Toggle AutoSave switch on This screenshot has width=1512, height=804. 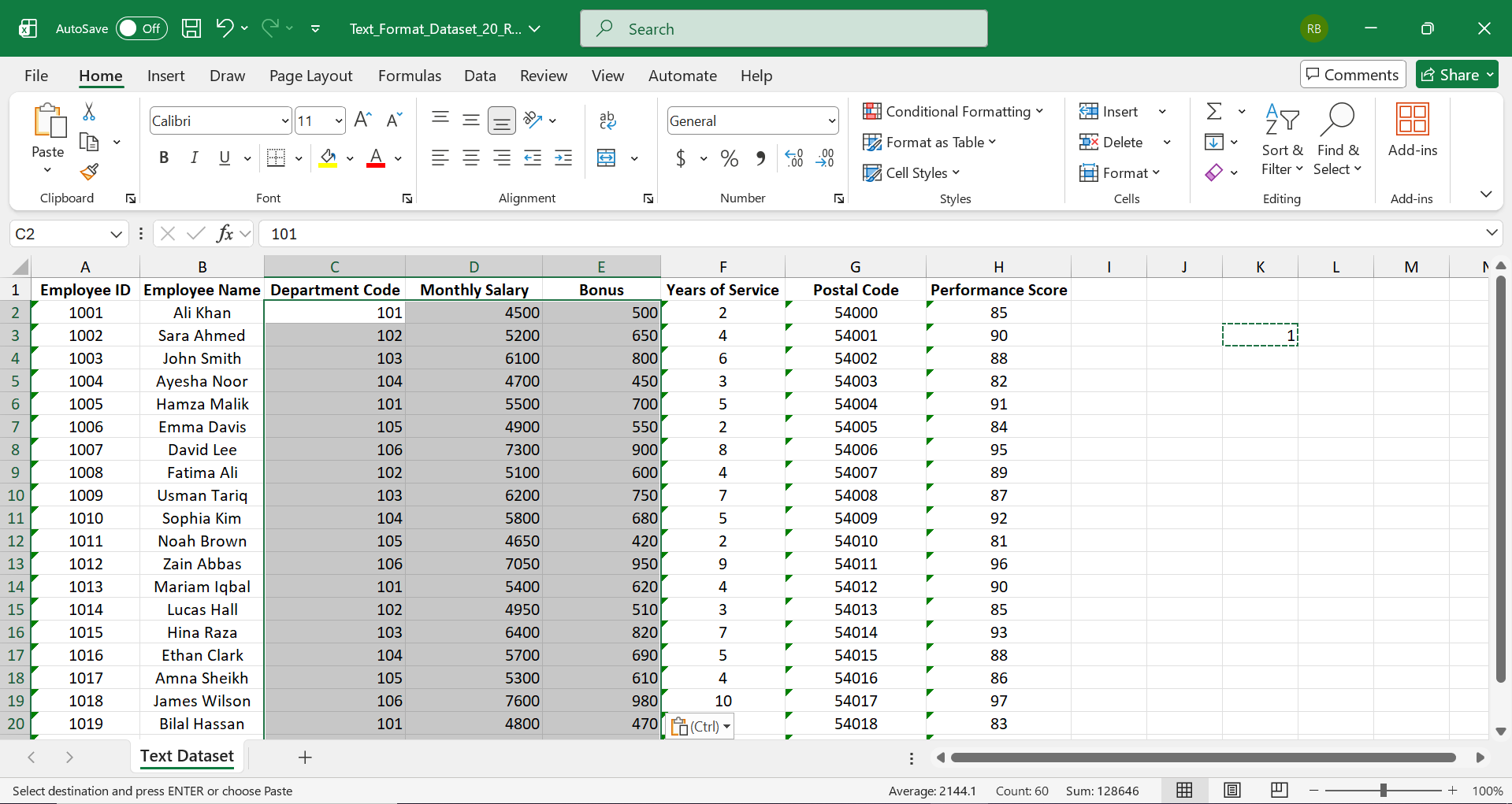pyautogui.click(x=142, y=29)
